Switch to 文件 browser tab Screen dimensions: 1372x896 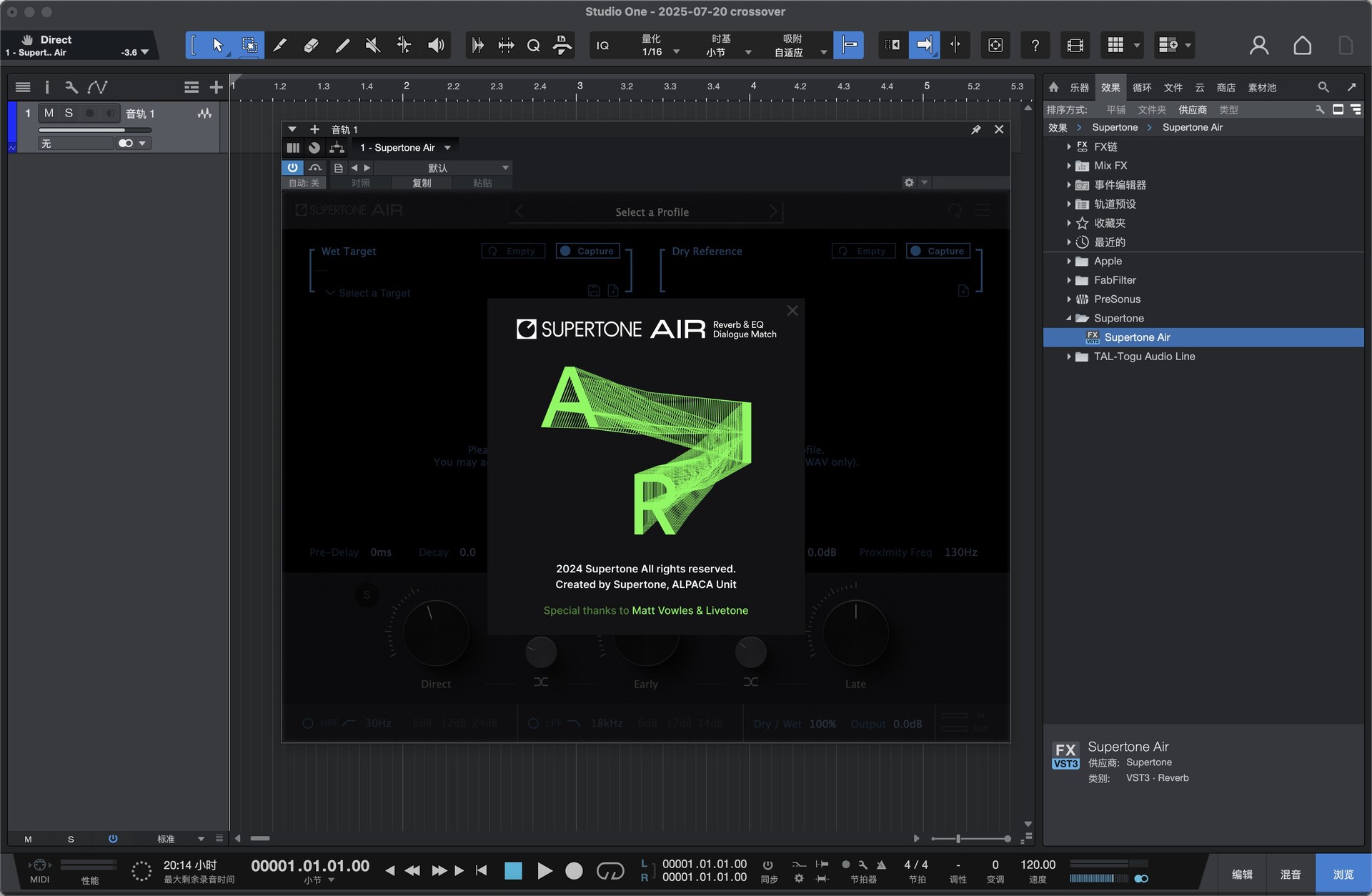point(1173,87)
